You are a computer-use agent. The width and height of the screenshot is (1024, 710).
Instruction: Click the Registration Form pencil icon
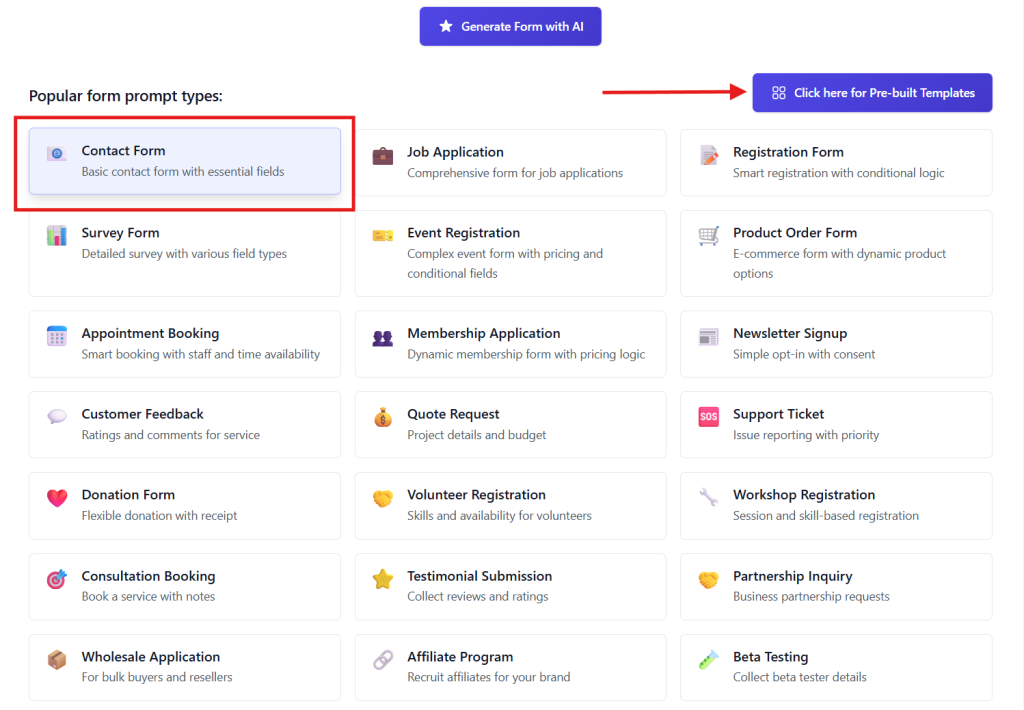709,155
